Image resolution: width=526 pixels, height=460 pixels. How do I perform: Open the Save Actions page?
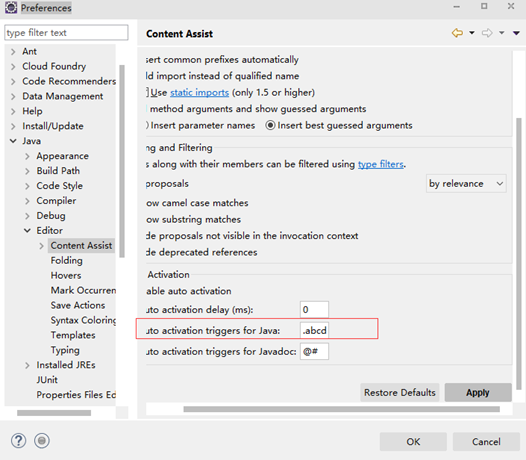pos(78,305)
